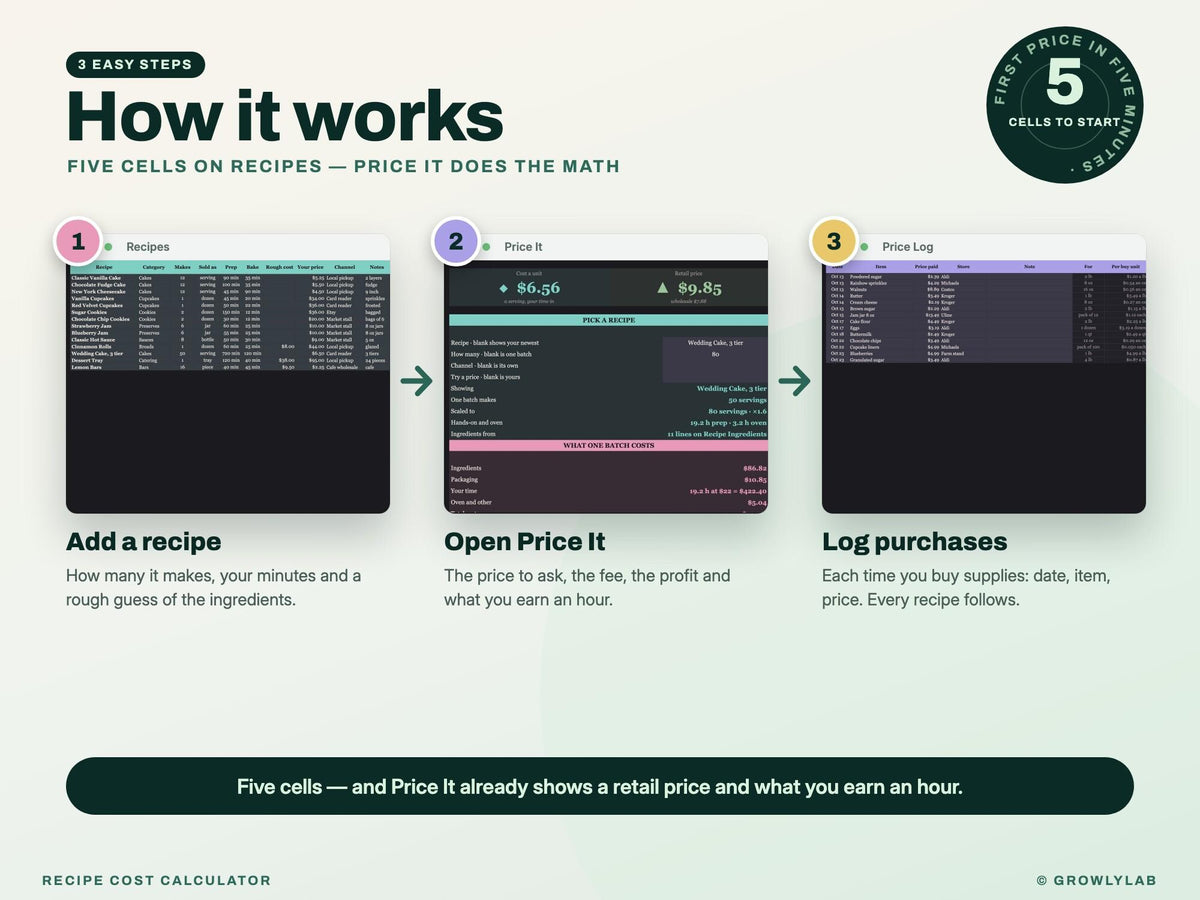Select the "Cream cheese" row in Price Log
This screenshot has width=1200, height=900.
click(984, 303)
